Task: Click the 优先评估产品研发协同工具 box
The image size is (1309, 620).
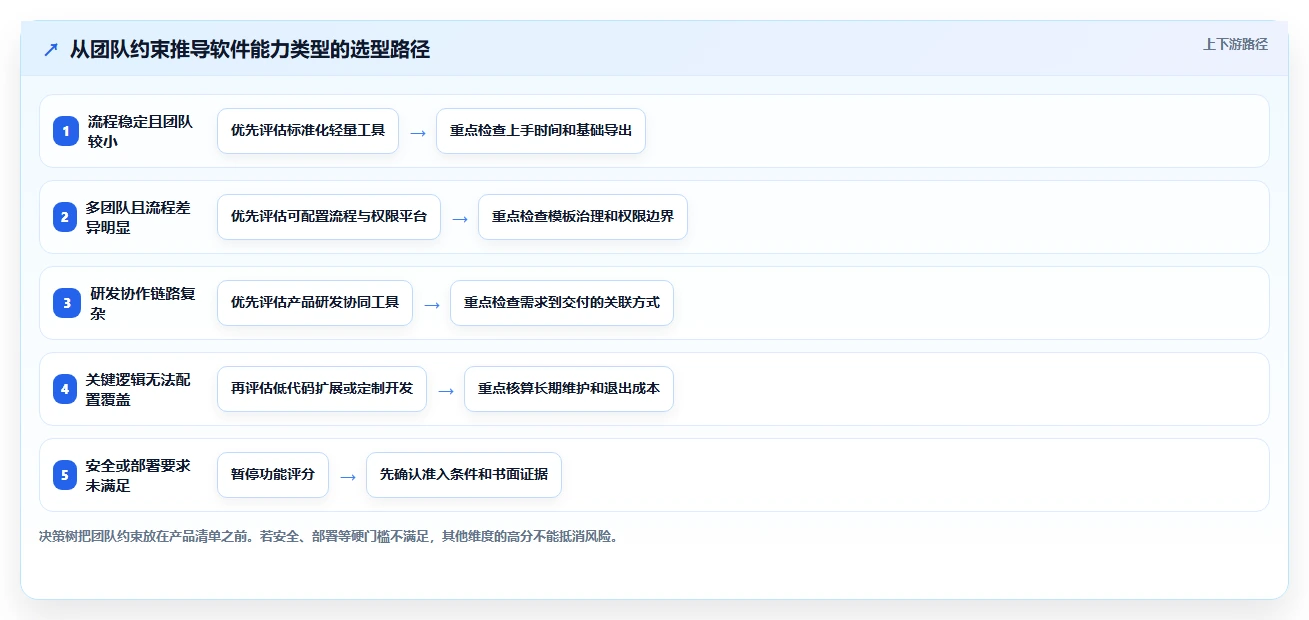Action: click(x=315, y=303)
